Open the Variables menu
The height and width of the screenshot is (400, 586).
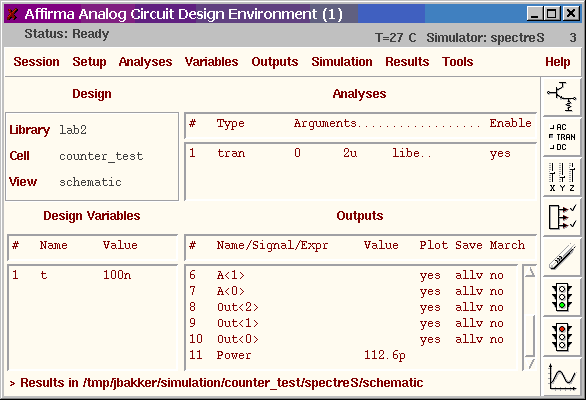pos(212,62)
